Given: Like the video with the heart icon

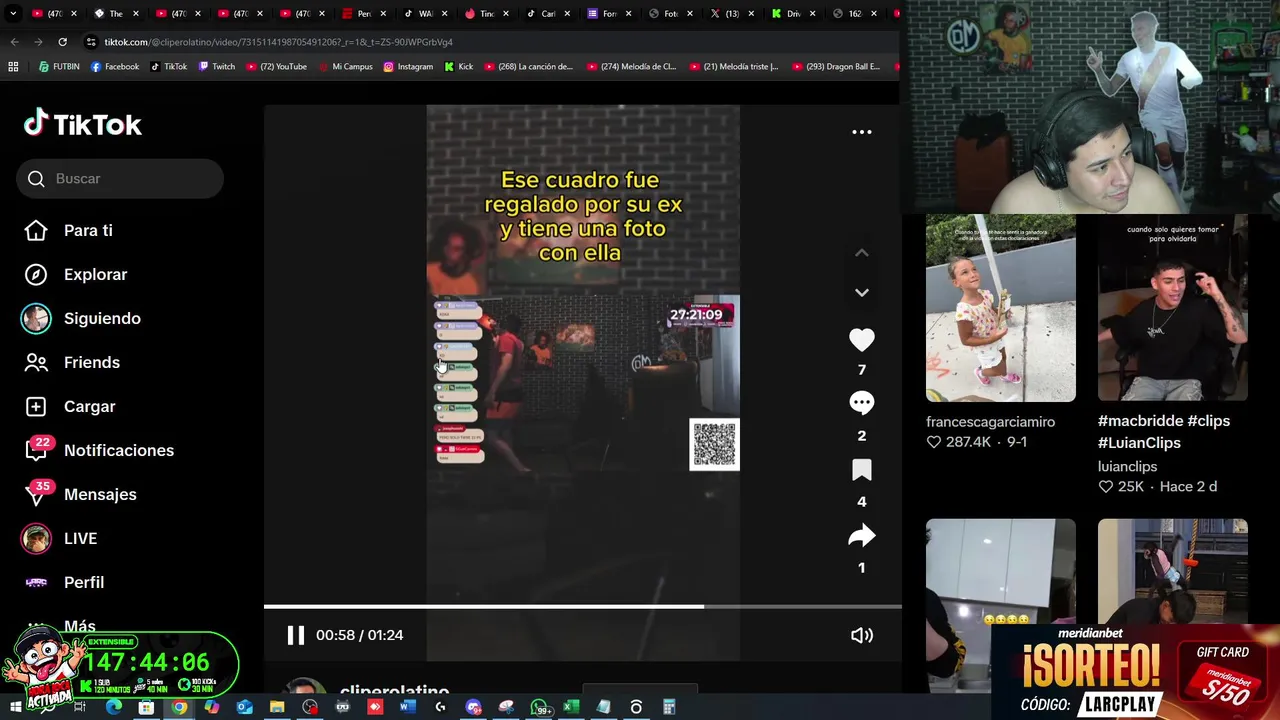Looking at the screenshot, I should 861,340.
